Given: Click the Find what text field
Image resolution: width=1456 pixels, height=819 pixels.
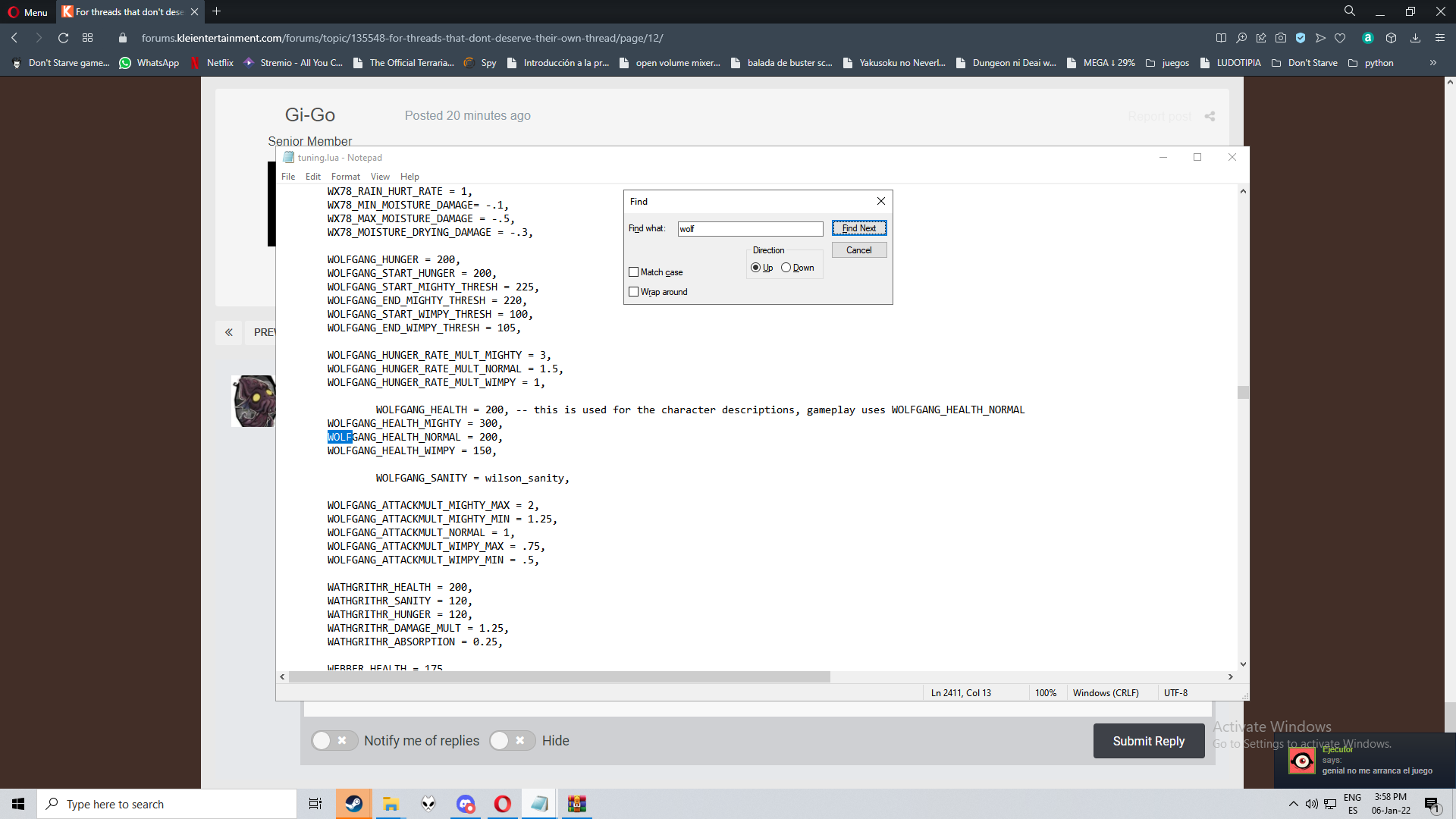Looking at the screenshot, I should (x=749, y=229).
